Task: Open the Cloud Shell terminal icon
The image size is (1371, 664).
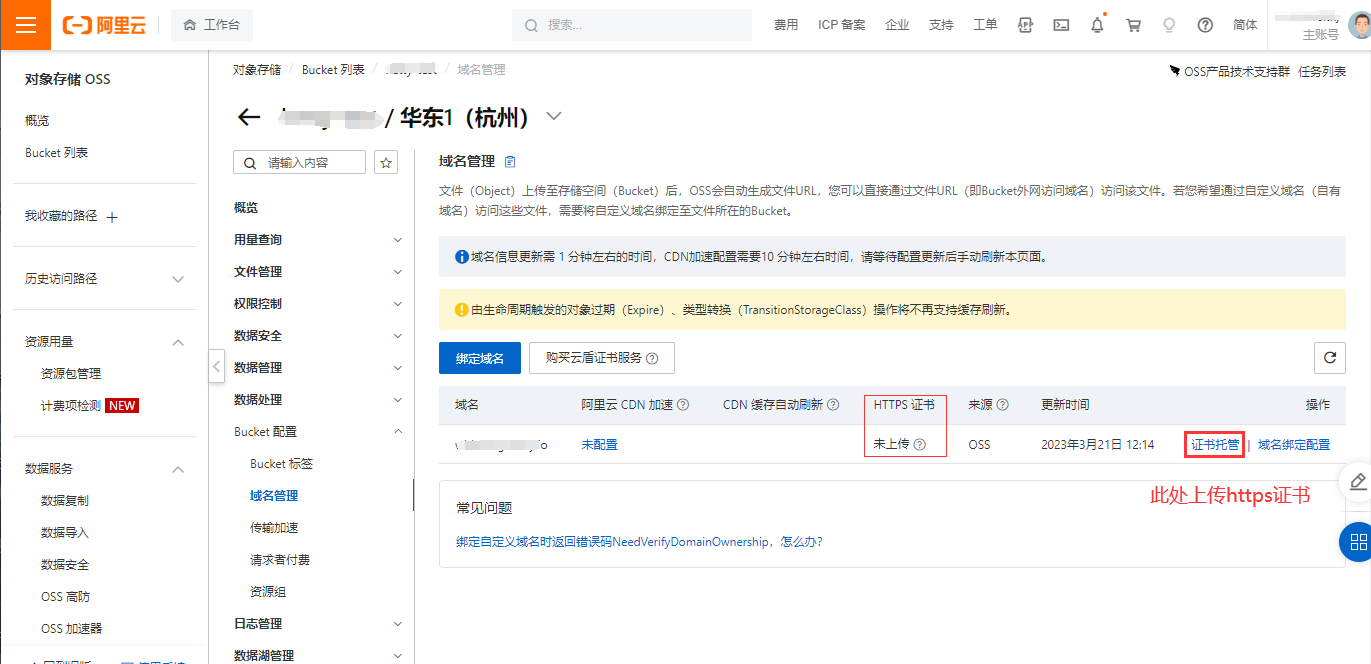Action: click(x=1061, y=25)
